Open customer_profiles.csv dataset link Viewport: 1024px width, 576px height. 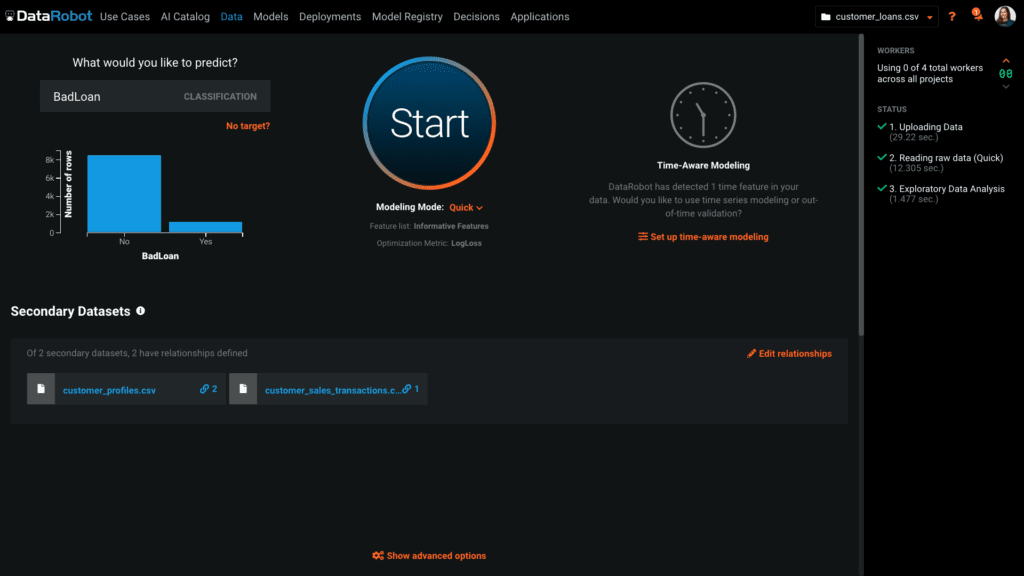109,390
